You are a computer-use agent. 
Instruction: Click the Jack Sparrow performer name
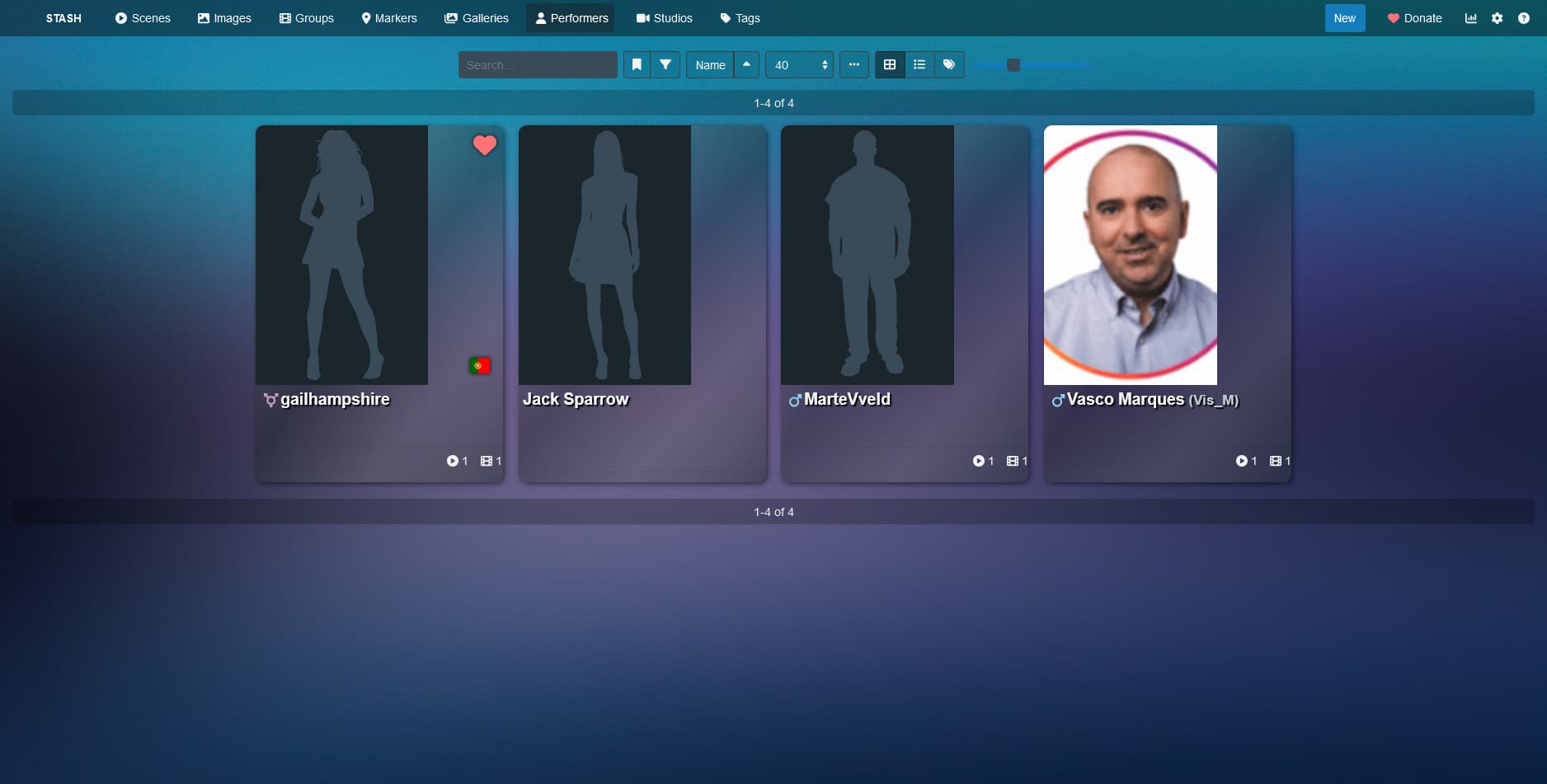pos(576,400)
